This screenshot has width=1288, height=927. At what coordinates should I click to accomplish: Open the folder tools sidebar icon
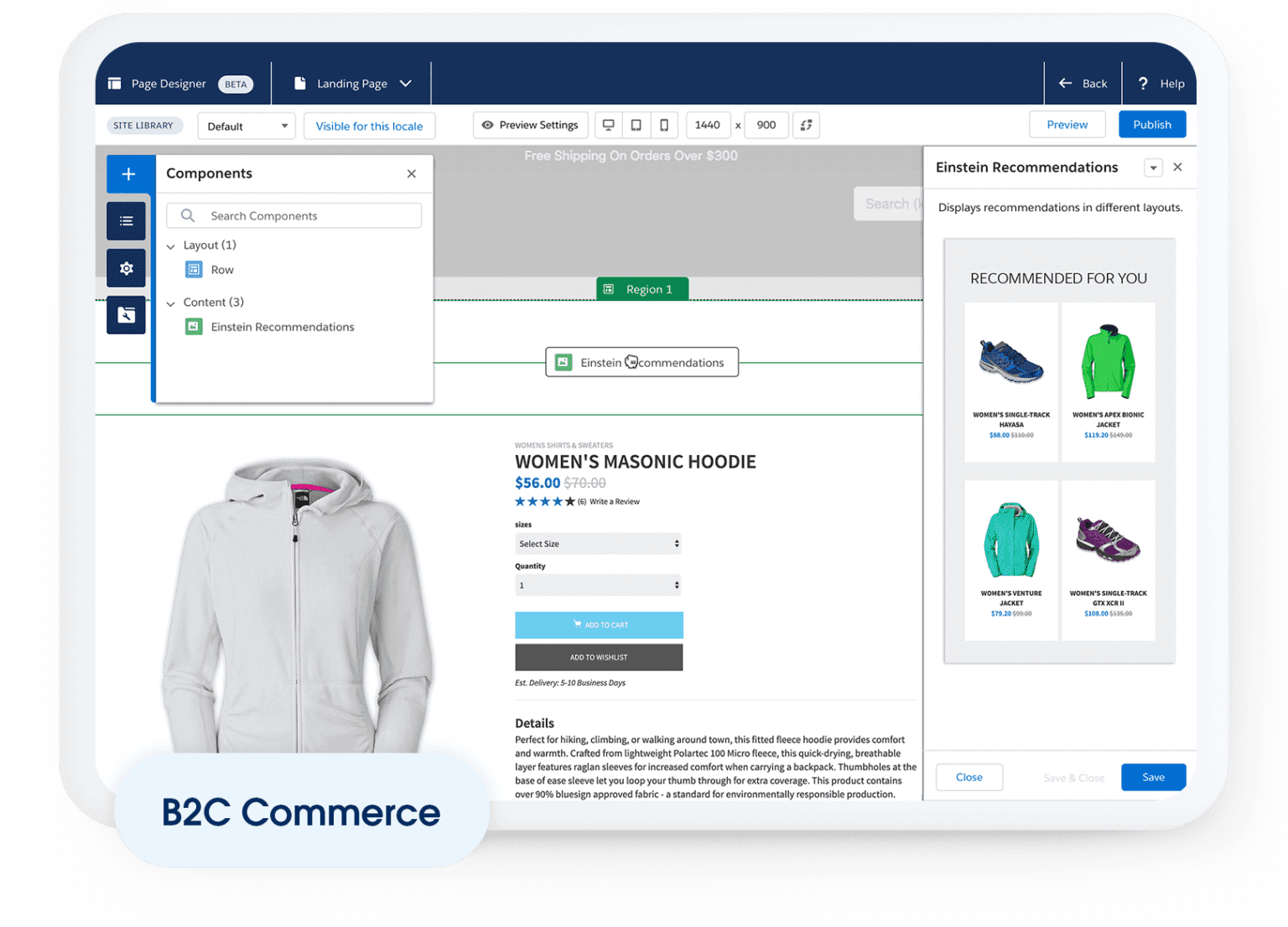click(x=126, y=315)
